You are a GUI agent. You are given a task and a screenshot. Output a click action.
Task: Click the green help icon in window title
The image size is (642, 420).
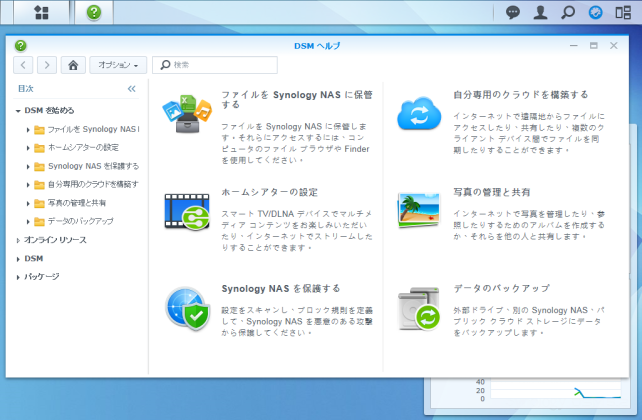coord(20,46)
